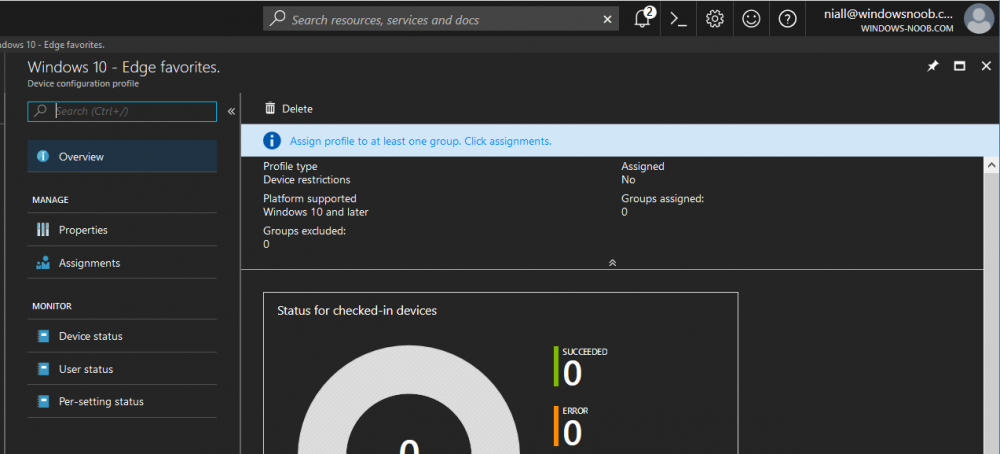This screenshot has width=1000, height=454.
Task: Open Properties in Manage section
Action: pyautogui.click(x=122, y=230)
